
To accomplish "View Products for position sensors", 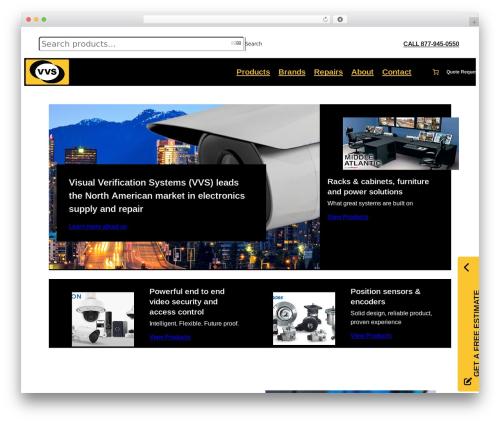I will (x=371, y=336).
